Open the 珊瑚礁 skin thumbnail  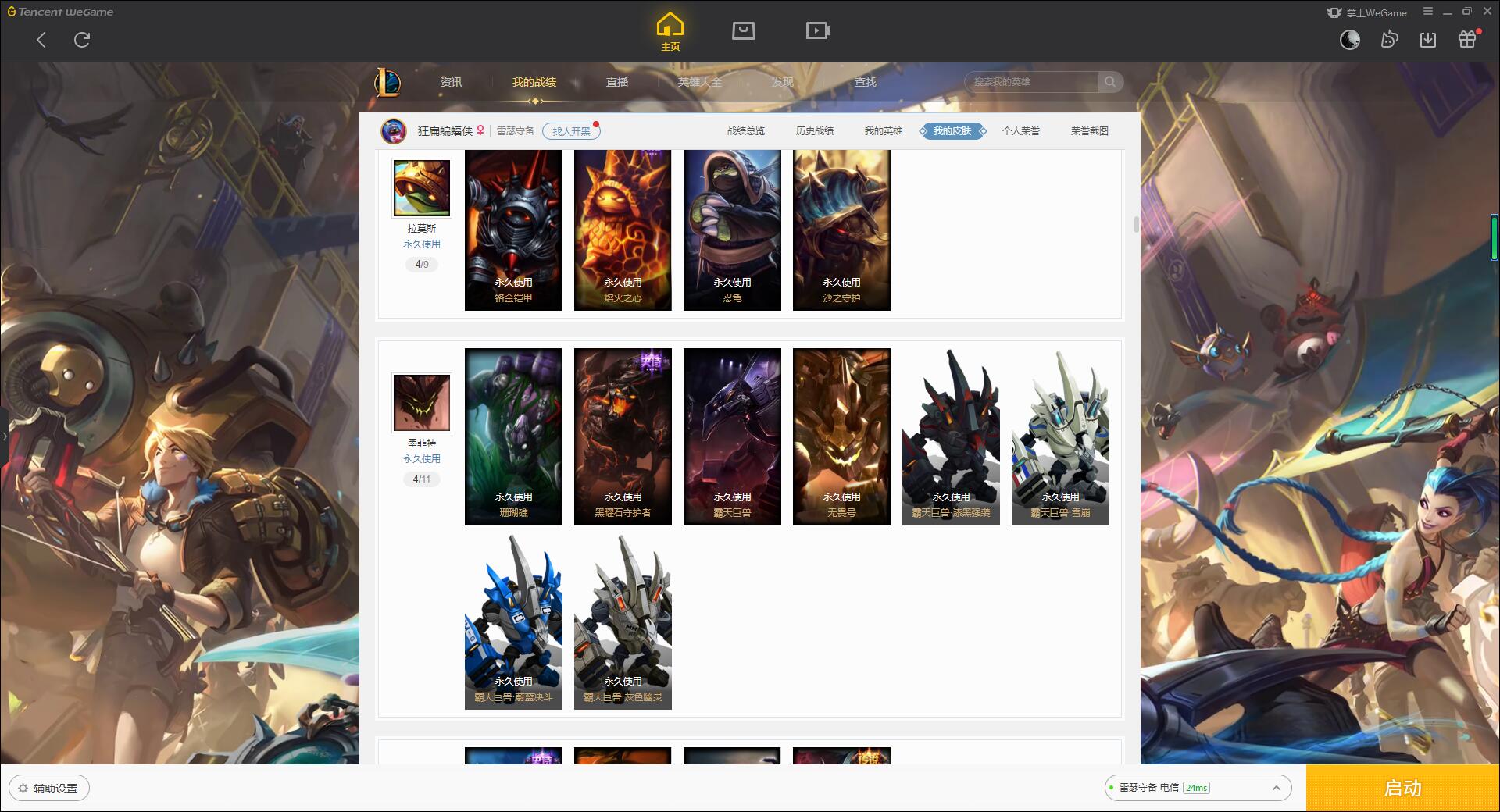[x=513, y=436]
